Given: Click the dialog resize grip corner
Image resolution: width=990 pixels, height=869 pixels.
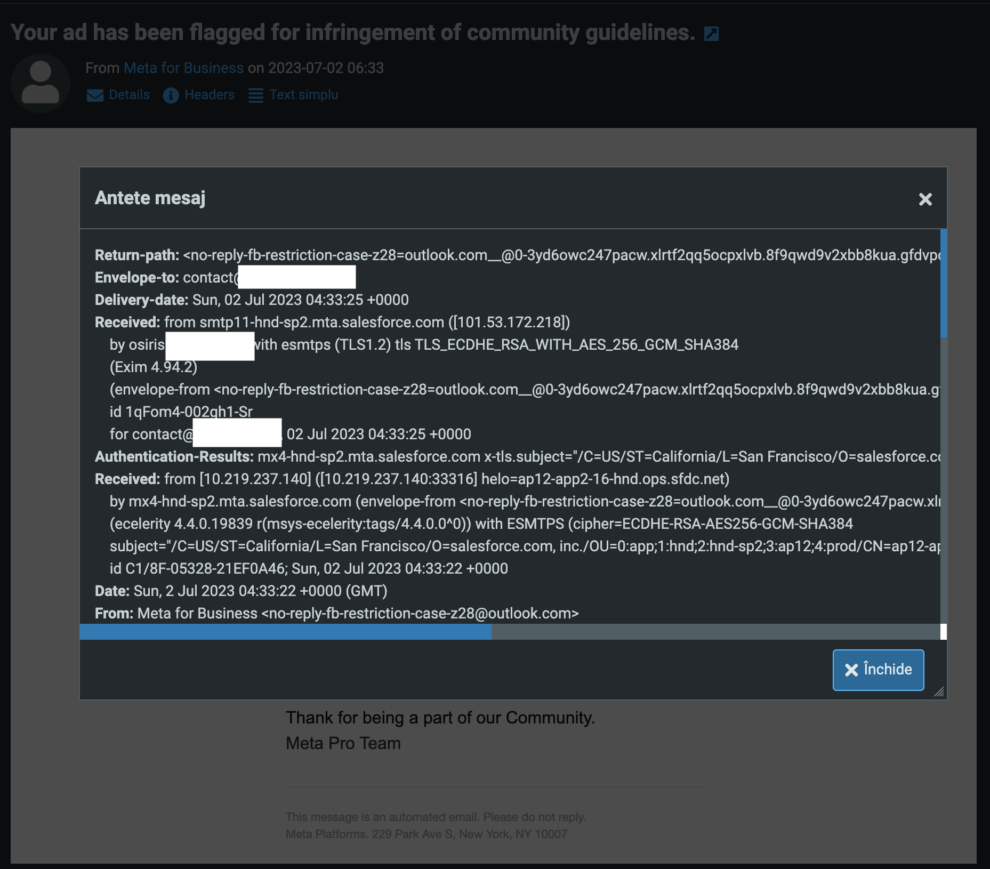Looking at the screenshot, I should click(x=938, y=691).
